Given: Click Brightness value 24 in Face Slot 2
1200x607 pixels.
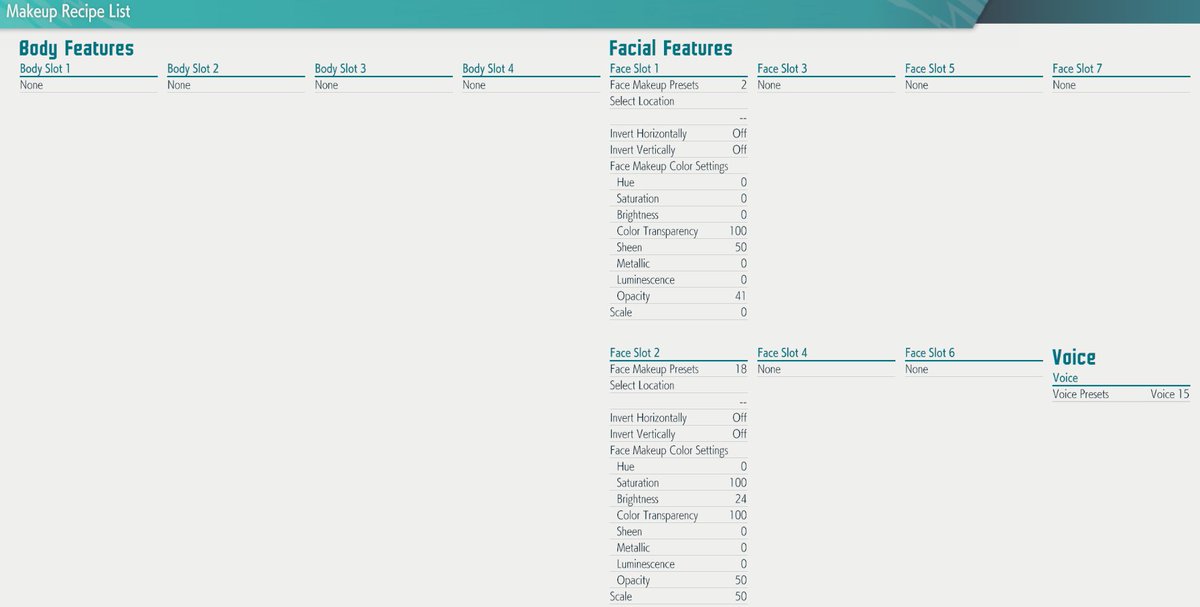Looking at the screenshot, I should coord(740,499).
